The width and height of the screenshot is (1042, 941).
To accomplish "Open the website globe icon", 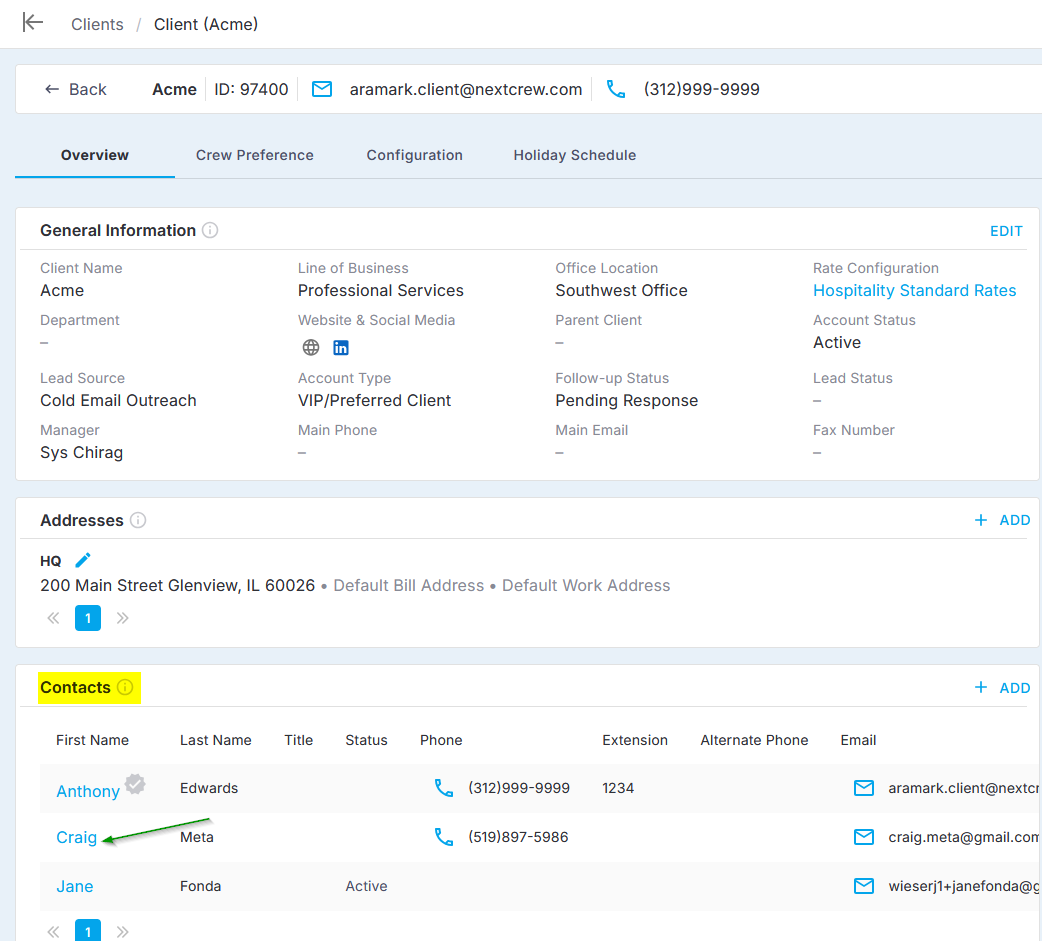I will [311, 348].
